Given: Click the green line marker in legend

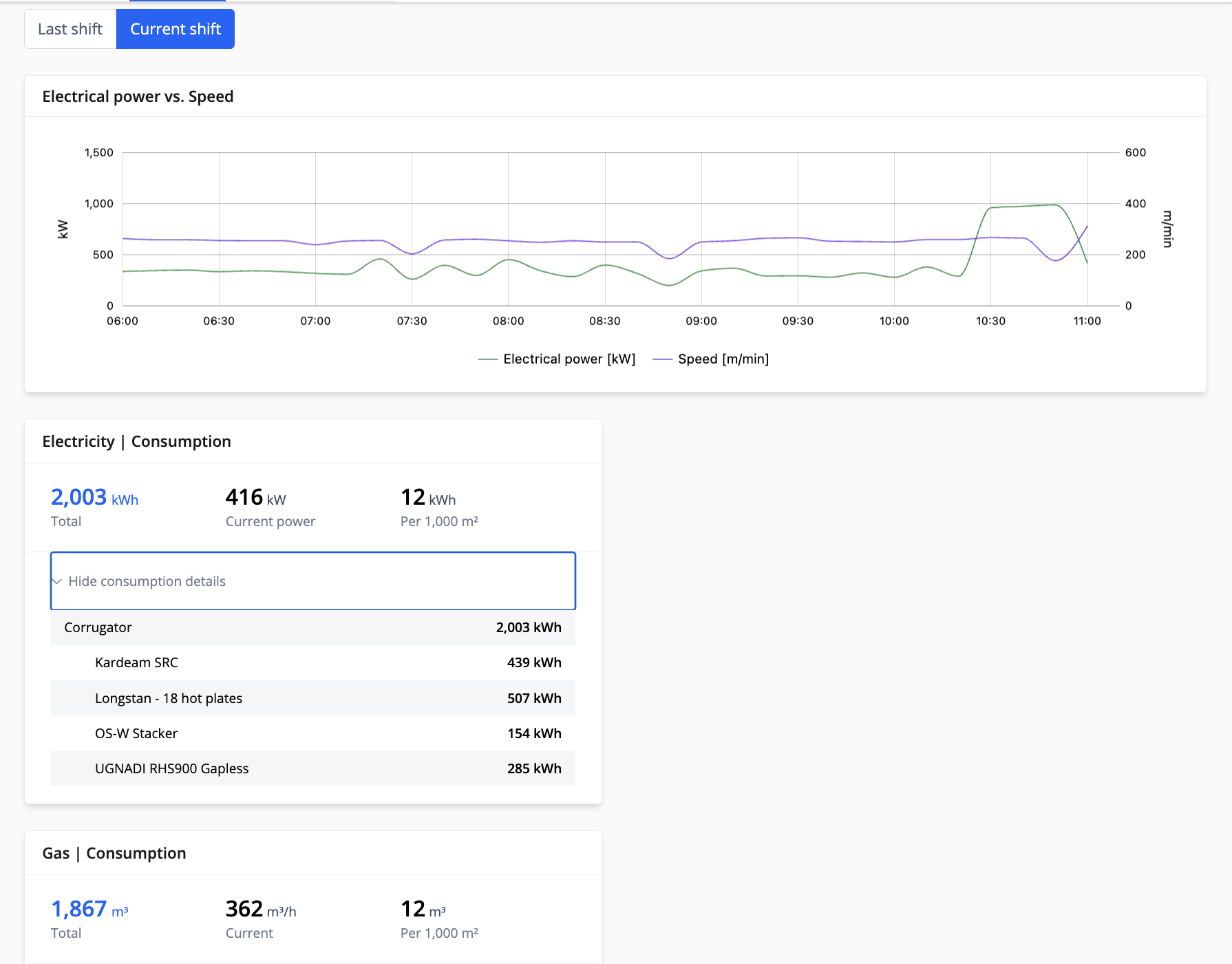Looking at the screenshot, I should click(487, 359).
